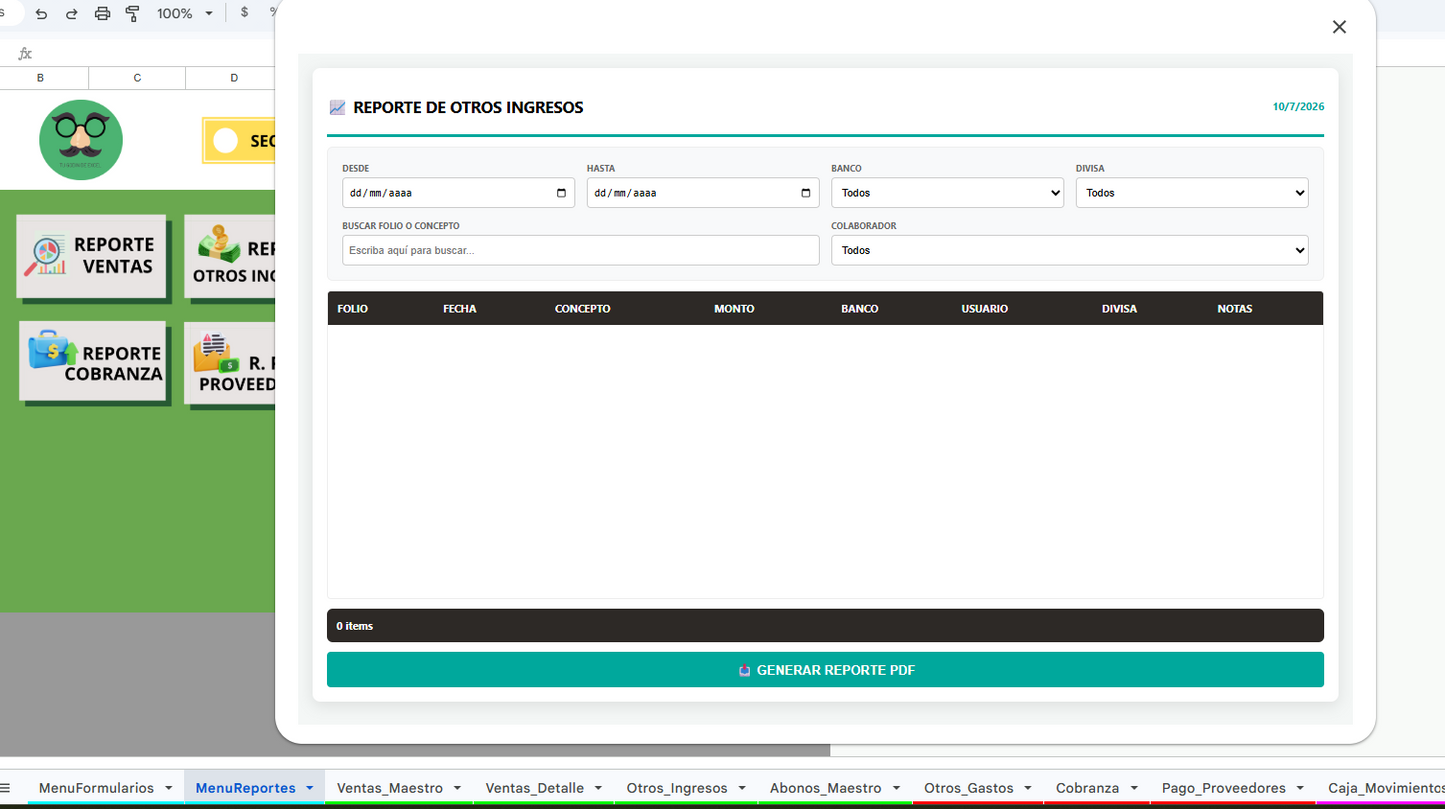Switch to Cobranza sheet tab
This screenshot has height=809, width=1445.
[x=1087, y=788]
